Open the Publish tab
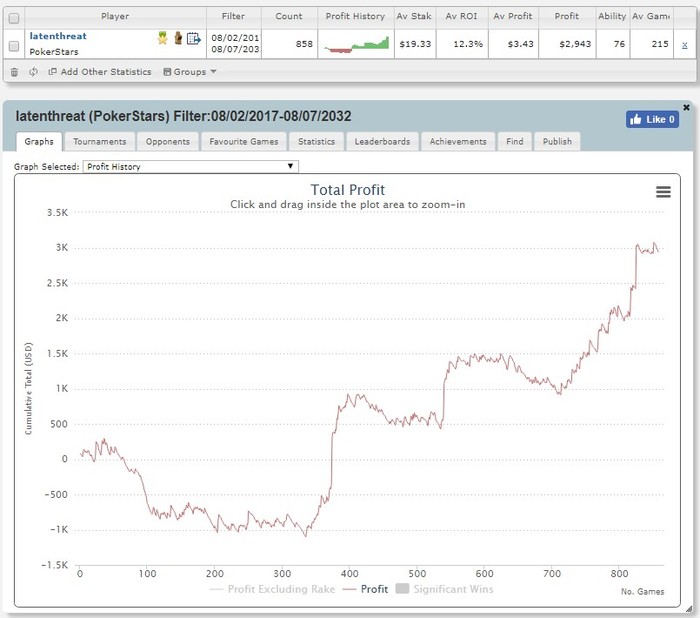 557,142
